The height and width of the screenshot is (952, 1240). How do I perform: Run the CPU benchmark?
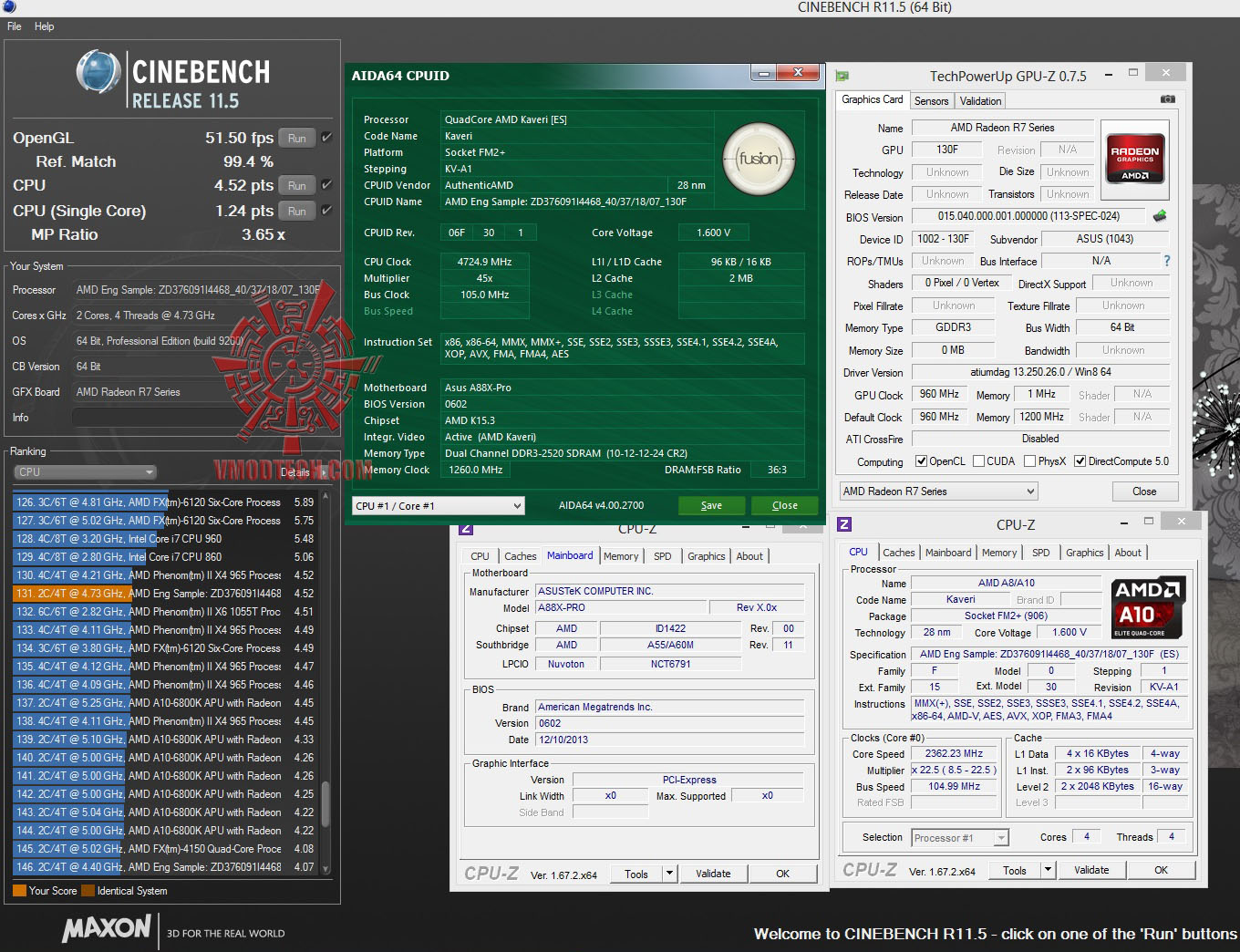(297, 185)
